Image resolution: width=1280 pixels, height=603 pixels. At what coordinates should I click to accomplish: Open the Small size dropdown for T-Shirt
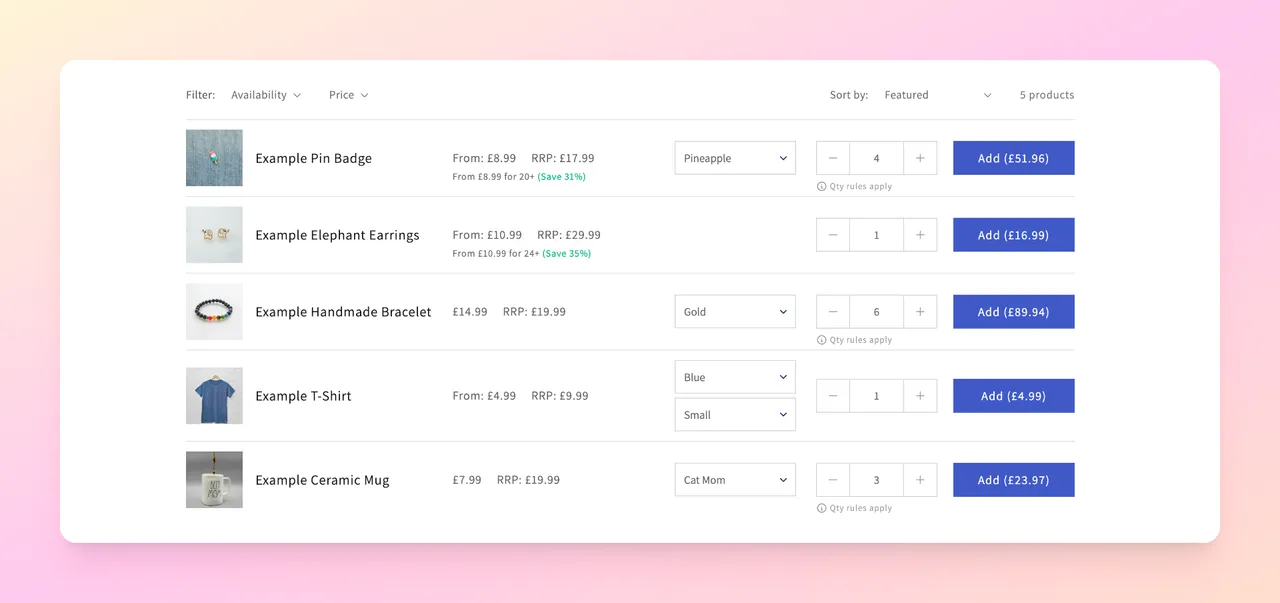(735, 414)
